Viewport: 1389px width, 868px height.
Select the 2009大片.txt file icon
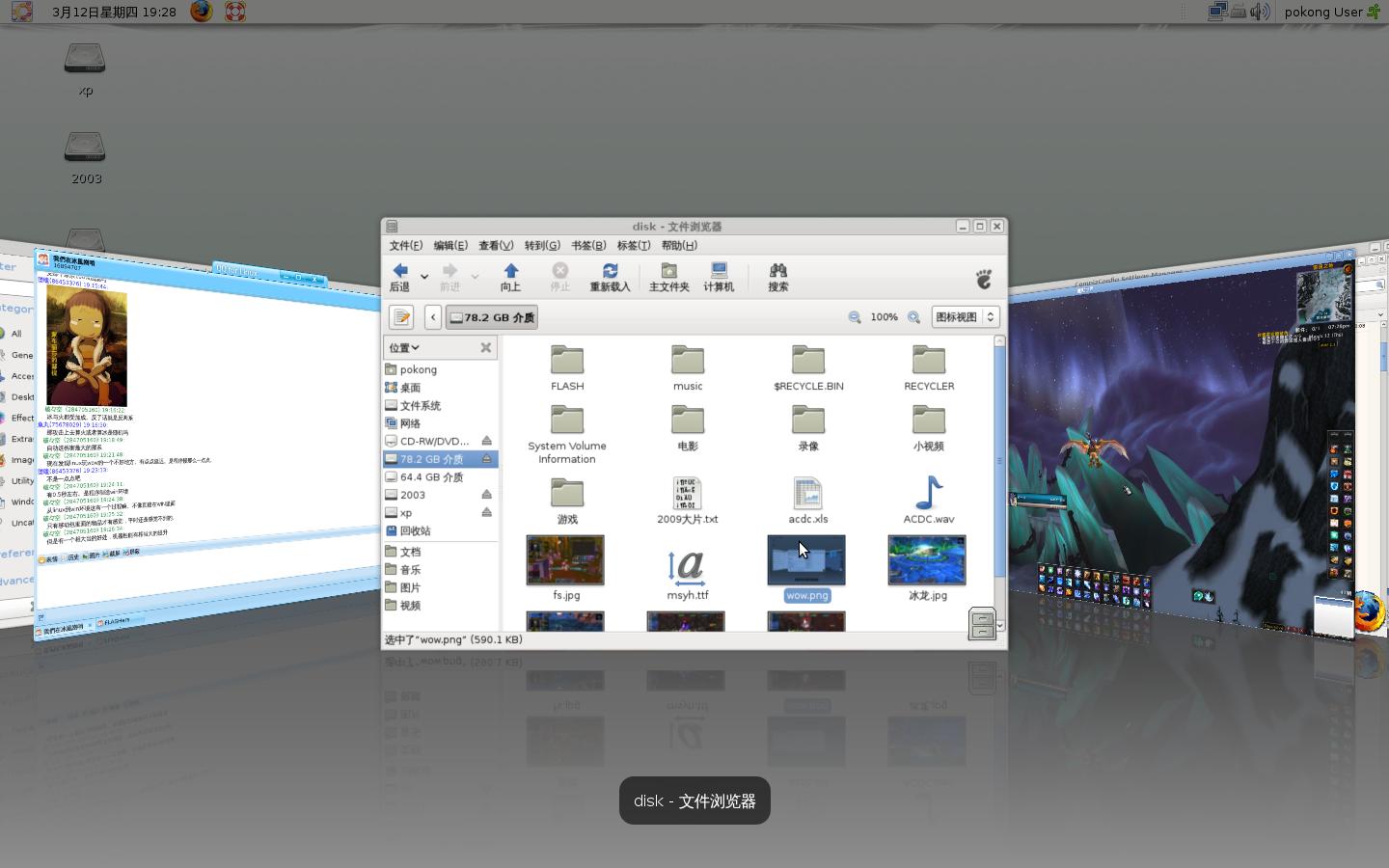pyautogui.click(x=688, y=493)
